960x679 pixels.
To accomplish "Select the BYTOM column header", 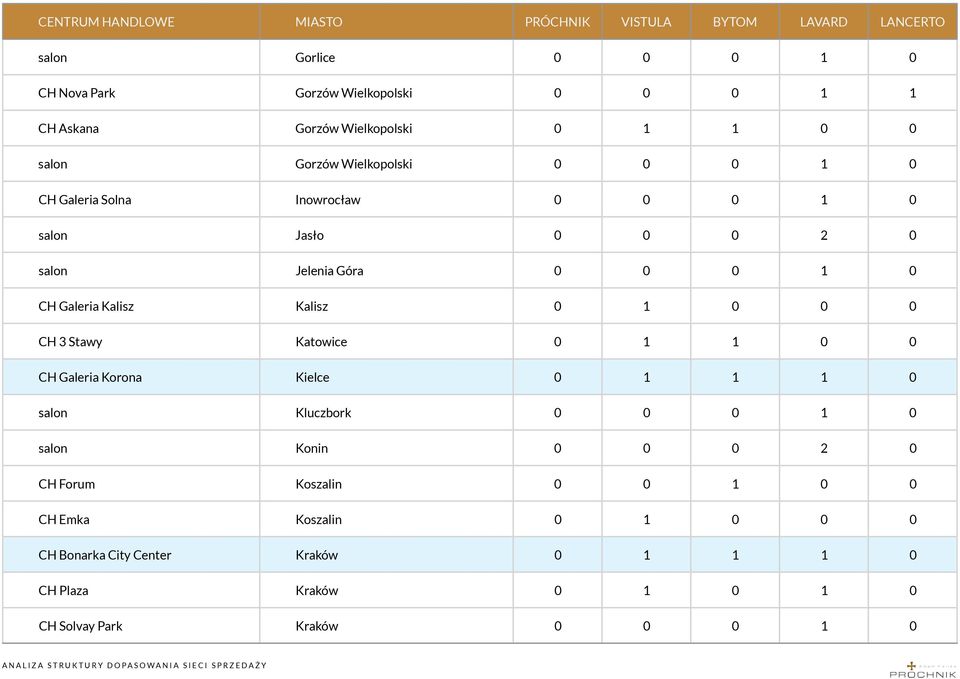I will 735,22.
